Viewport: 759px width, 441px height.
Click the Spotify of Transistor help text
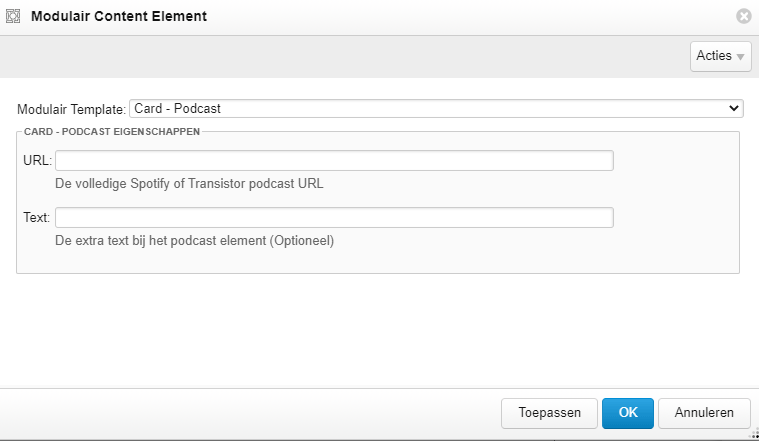tap(189, 184)
